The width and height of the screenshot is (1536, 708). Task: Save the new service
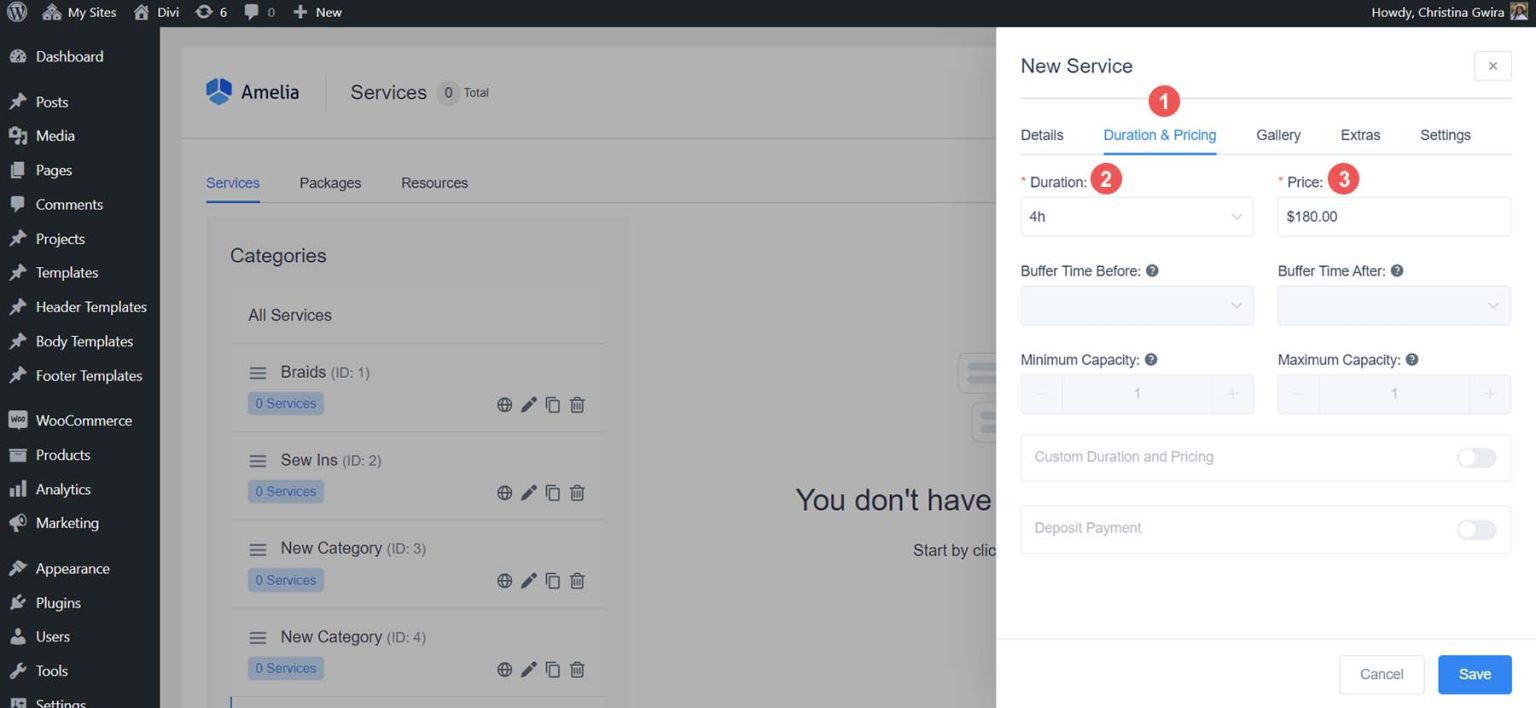point(1474,674)
